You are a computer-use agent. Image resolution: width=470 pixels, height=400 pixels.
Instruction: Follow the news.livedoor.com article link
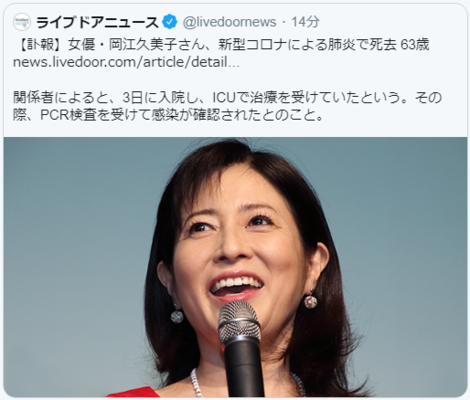pyautogui.click(x=126, y=62)
